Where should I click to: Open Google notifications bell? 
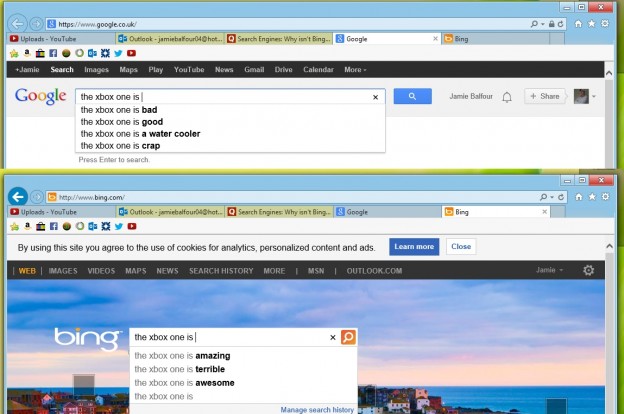[507, 97]
